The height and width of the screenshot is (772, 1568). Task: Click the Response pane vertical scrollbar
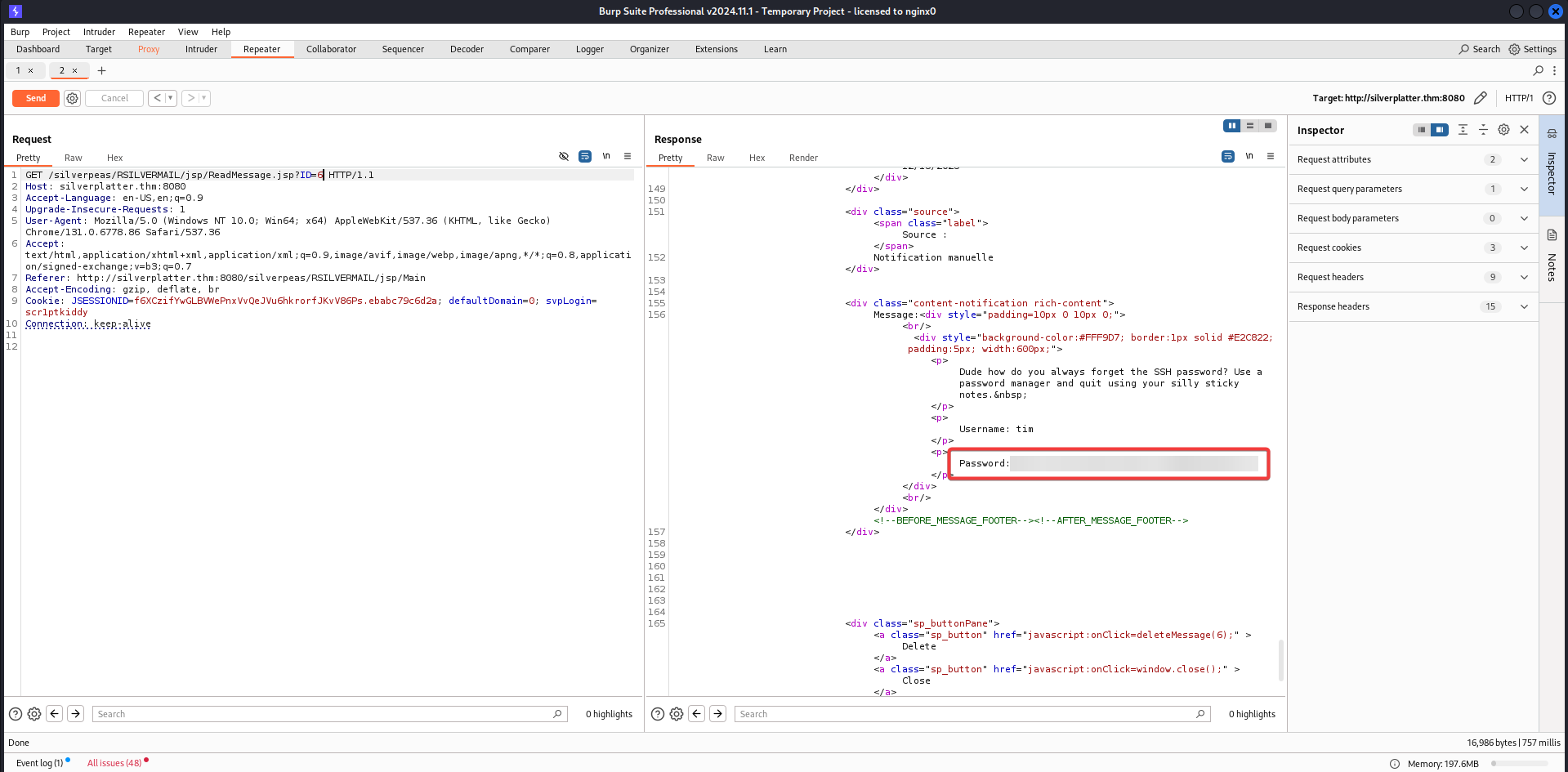point(1280,660)
